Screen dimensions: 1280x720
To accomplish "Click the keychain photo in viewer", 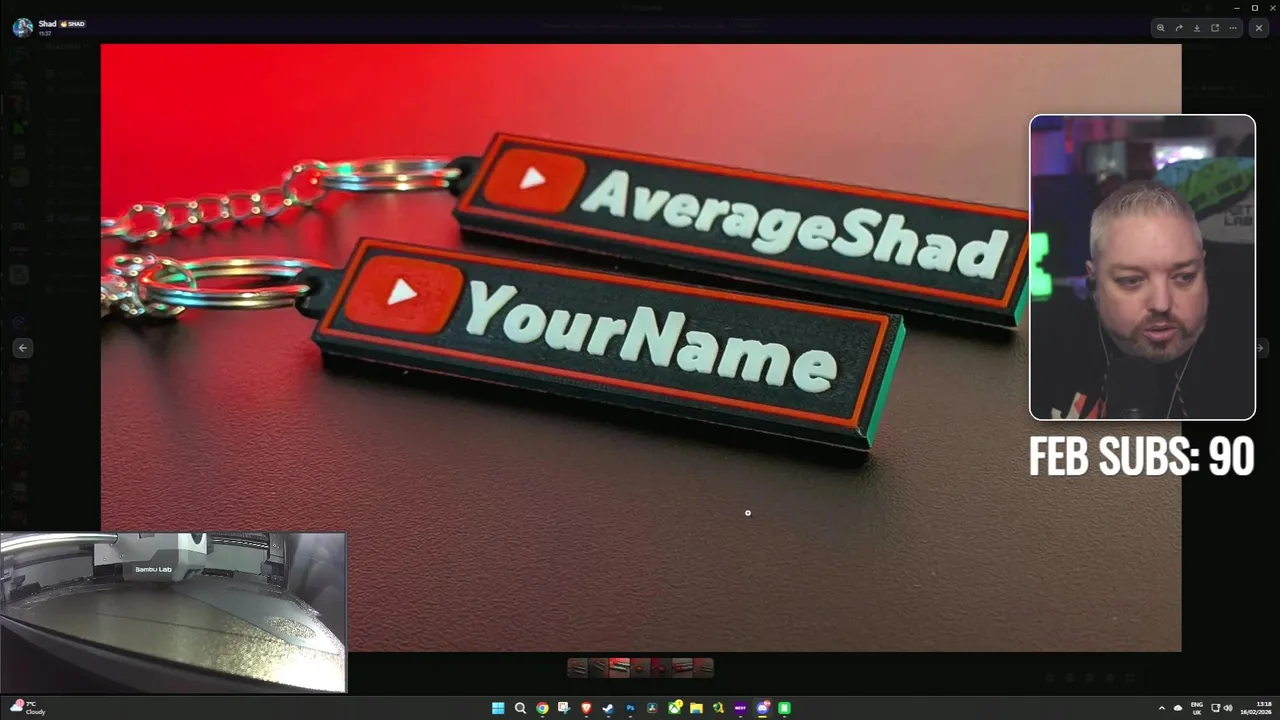I will click(640, 348).
